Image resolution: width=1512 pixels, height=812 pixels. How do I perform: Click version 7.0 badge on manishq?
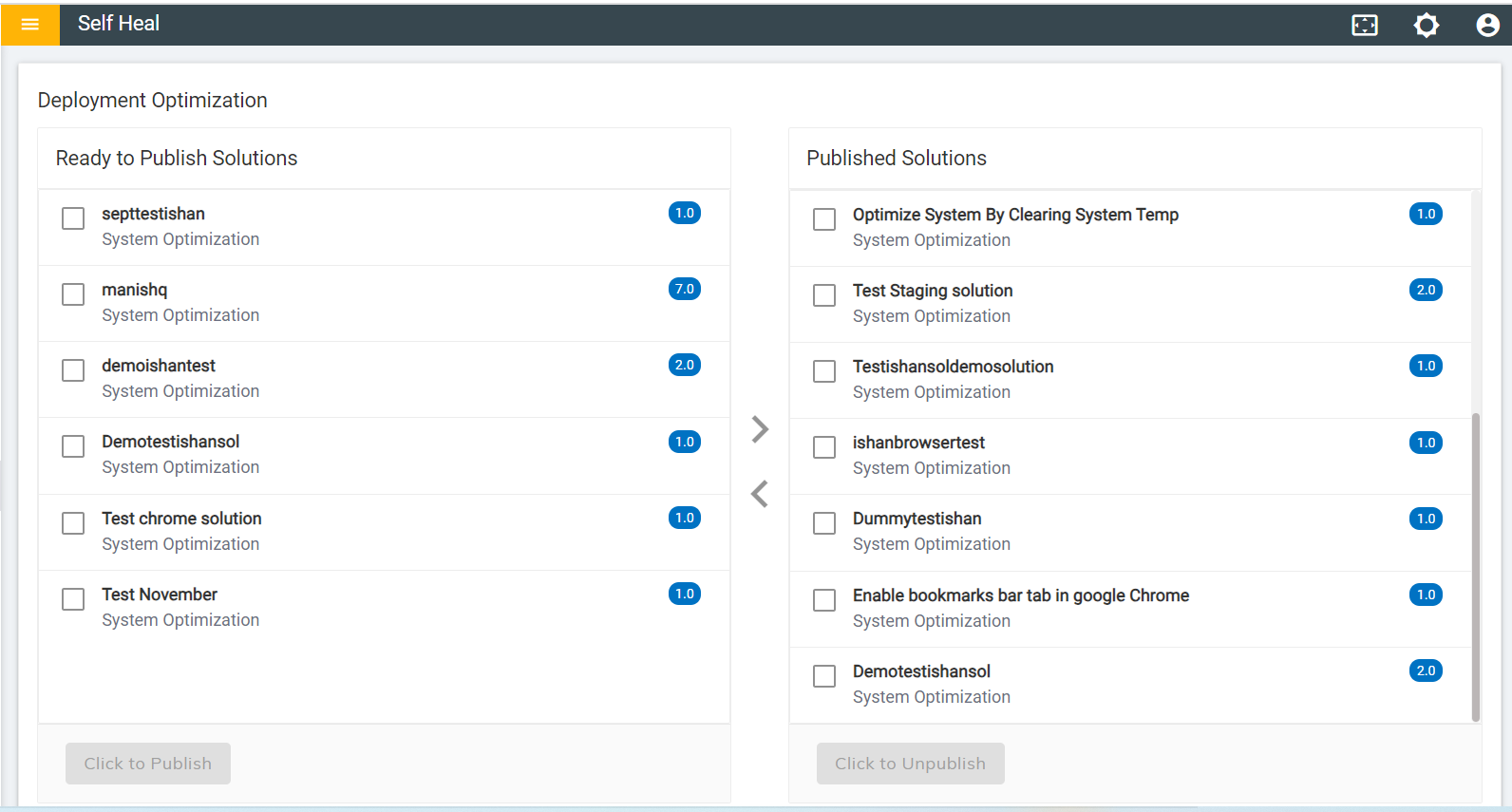[x=685, y=289]
